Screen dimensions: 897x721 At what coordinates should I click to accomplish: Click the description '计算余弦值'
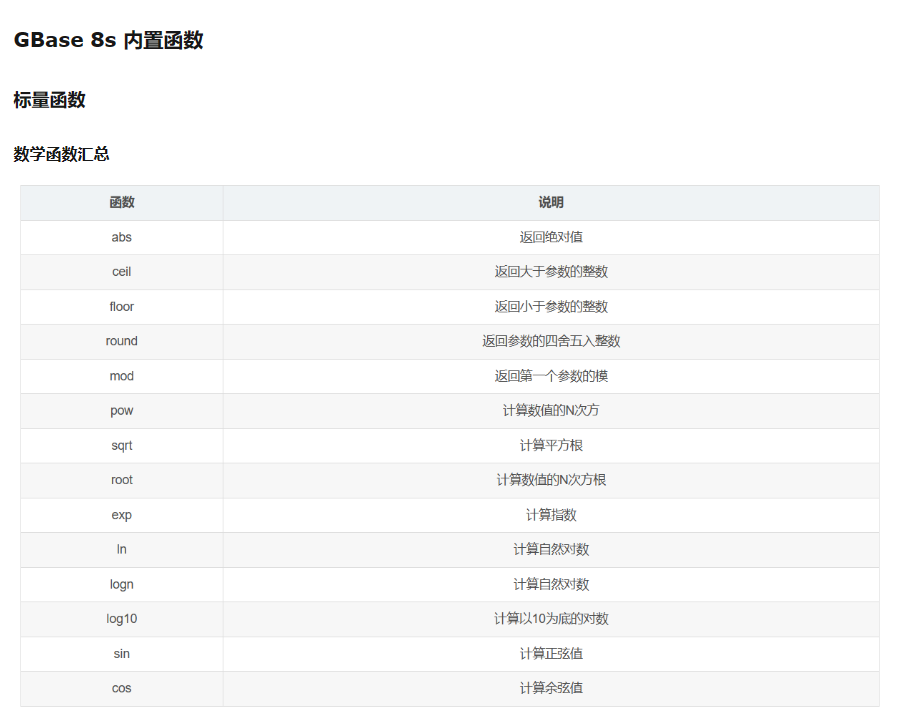pos(551,688)
